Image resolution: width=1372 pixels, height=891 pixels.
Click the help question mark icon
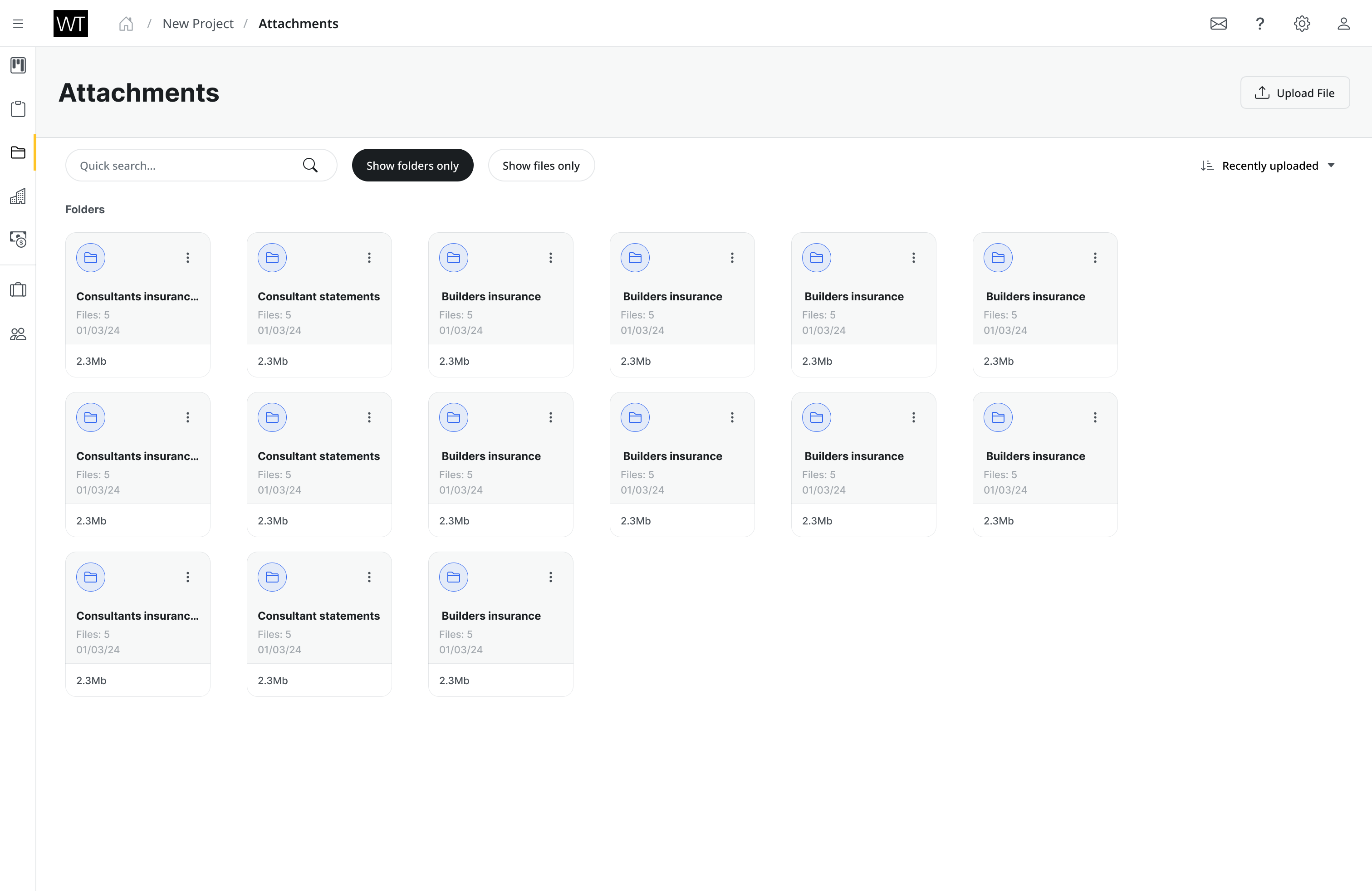click(x=1260, y=24)
